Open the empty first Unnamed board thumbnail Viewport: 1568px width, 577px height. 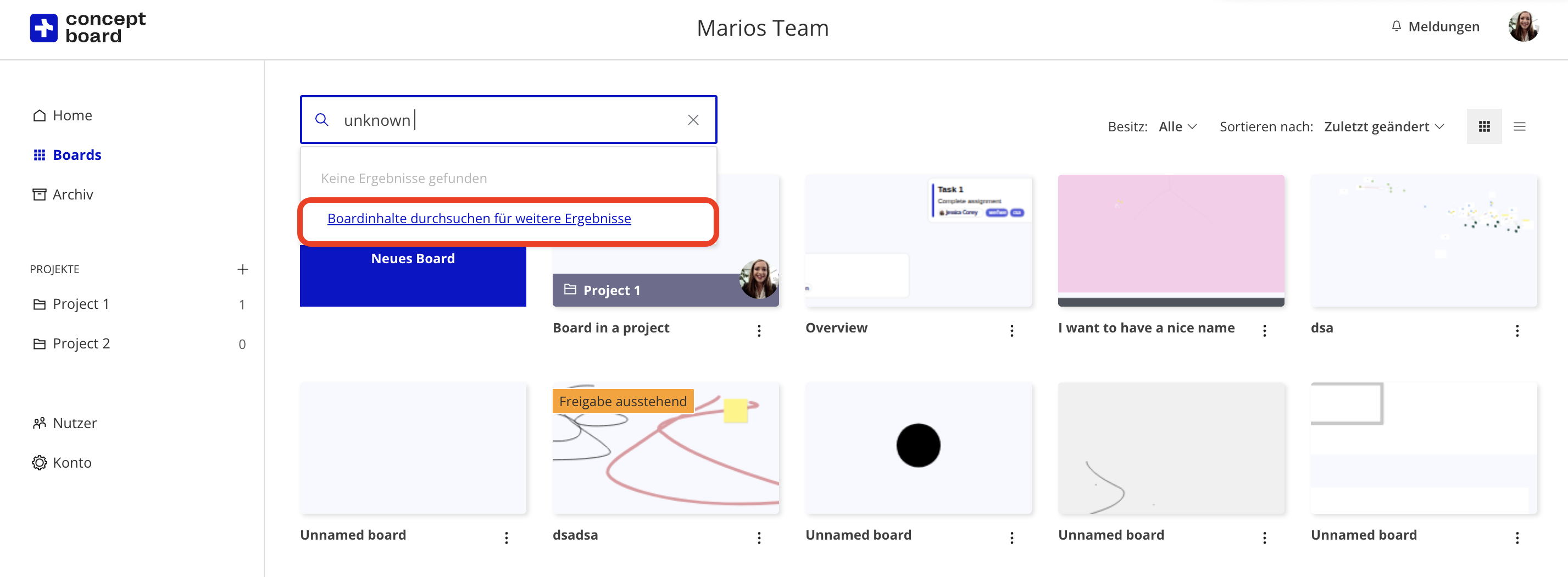tap(413, 448)
